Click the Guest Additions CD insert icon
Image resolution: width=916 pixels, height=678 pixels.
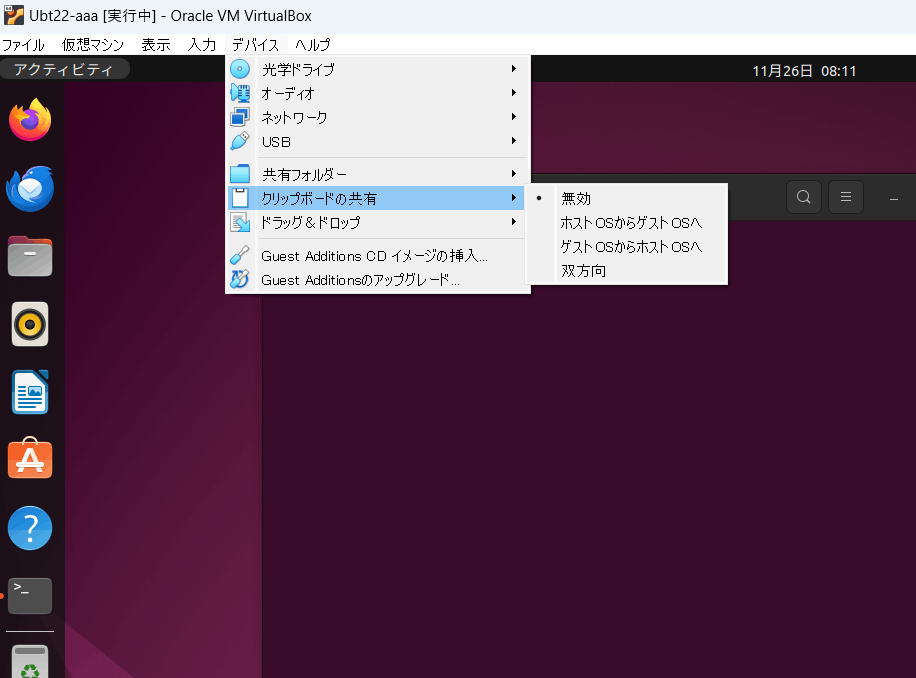point(240,255)
